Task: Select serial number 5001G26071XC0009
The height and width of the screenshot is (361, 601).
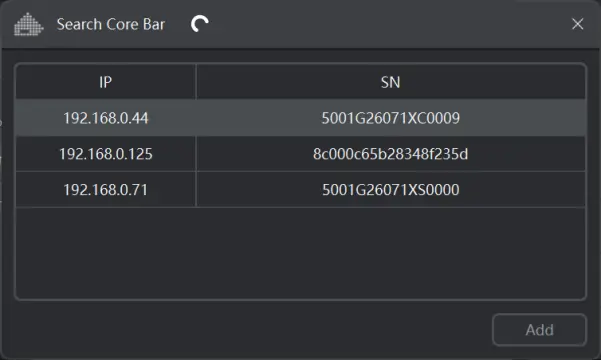Action: click(x=391, y=118)
